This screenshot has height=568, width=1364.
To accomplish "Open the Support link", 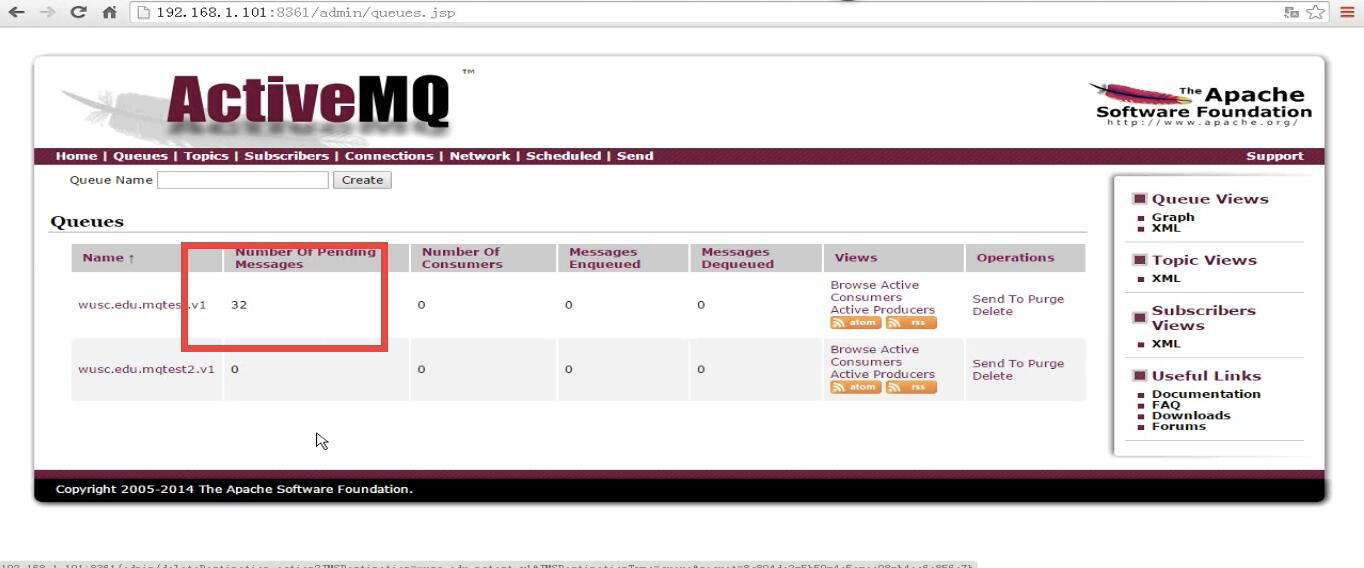I will click(1274, 156).
